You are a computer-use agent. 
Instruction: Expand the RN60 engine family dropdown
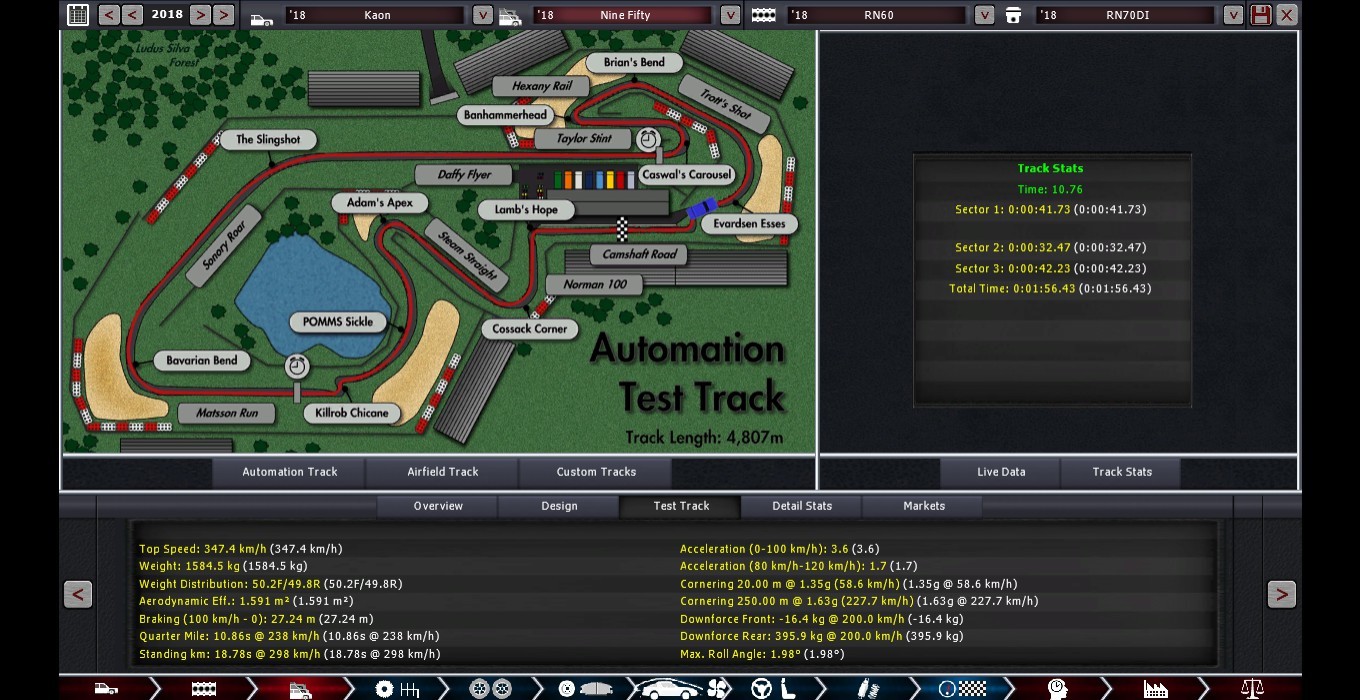click(984, 15)
